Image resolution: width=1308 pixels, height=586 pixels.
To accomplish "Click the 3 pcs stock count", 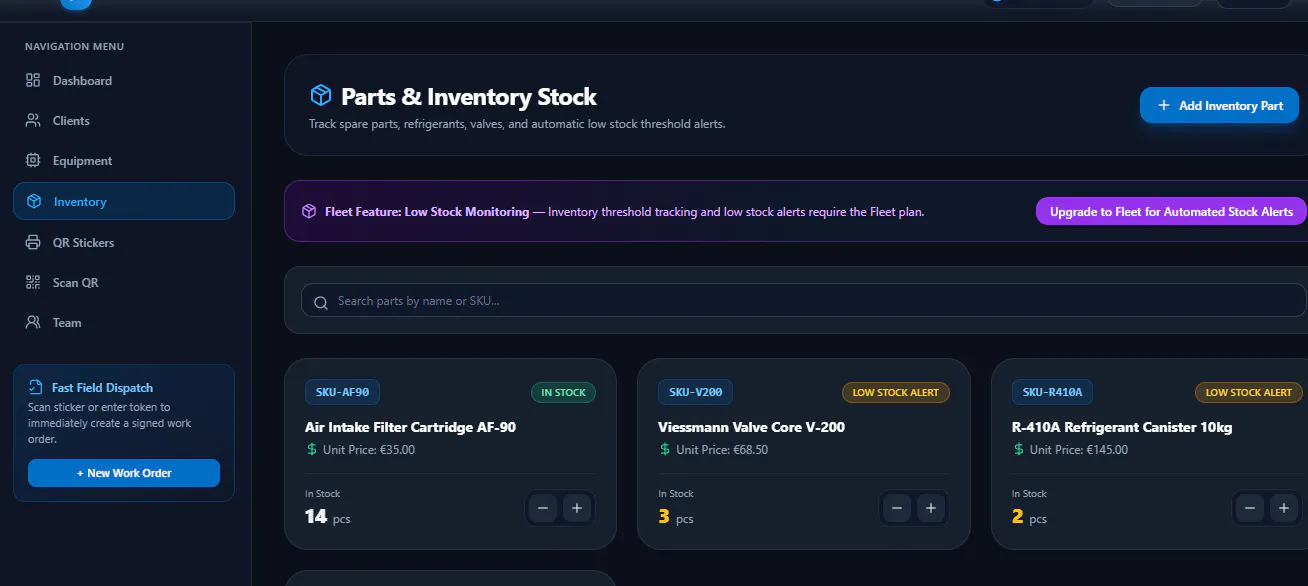I will coord(676,517).
